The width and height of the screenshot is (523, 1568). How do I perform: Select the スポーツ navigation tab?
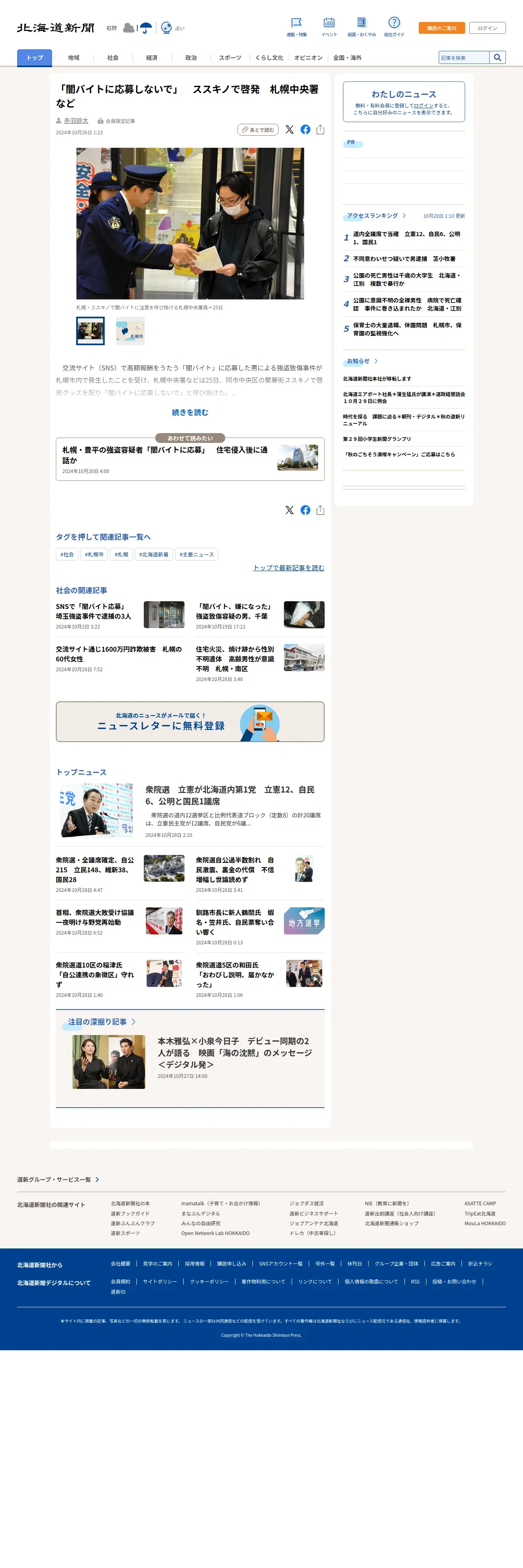click(x=230, y=57)
